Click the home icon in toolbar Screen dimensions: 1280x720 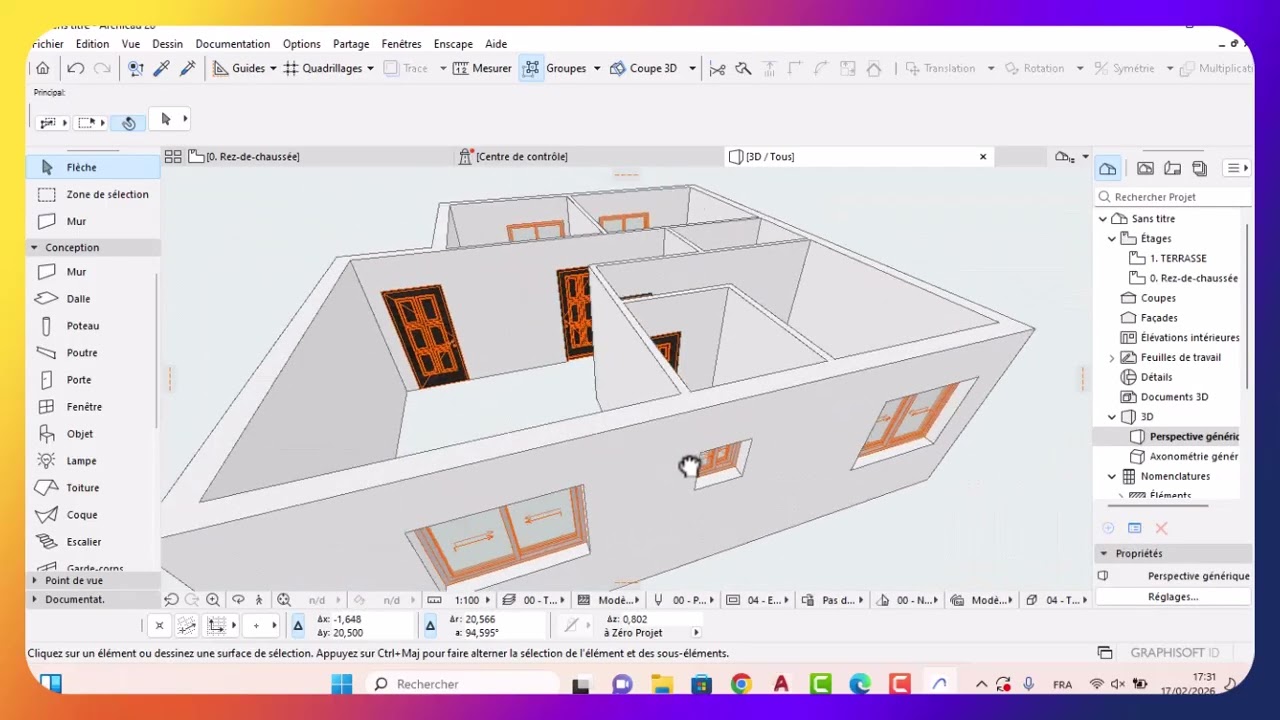pyautogui.click(x=42, y=68)
